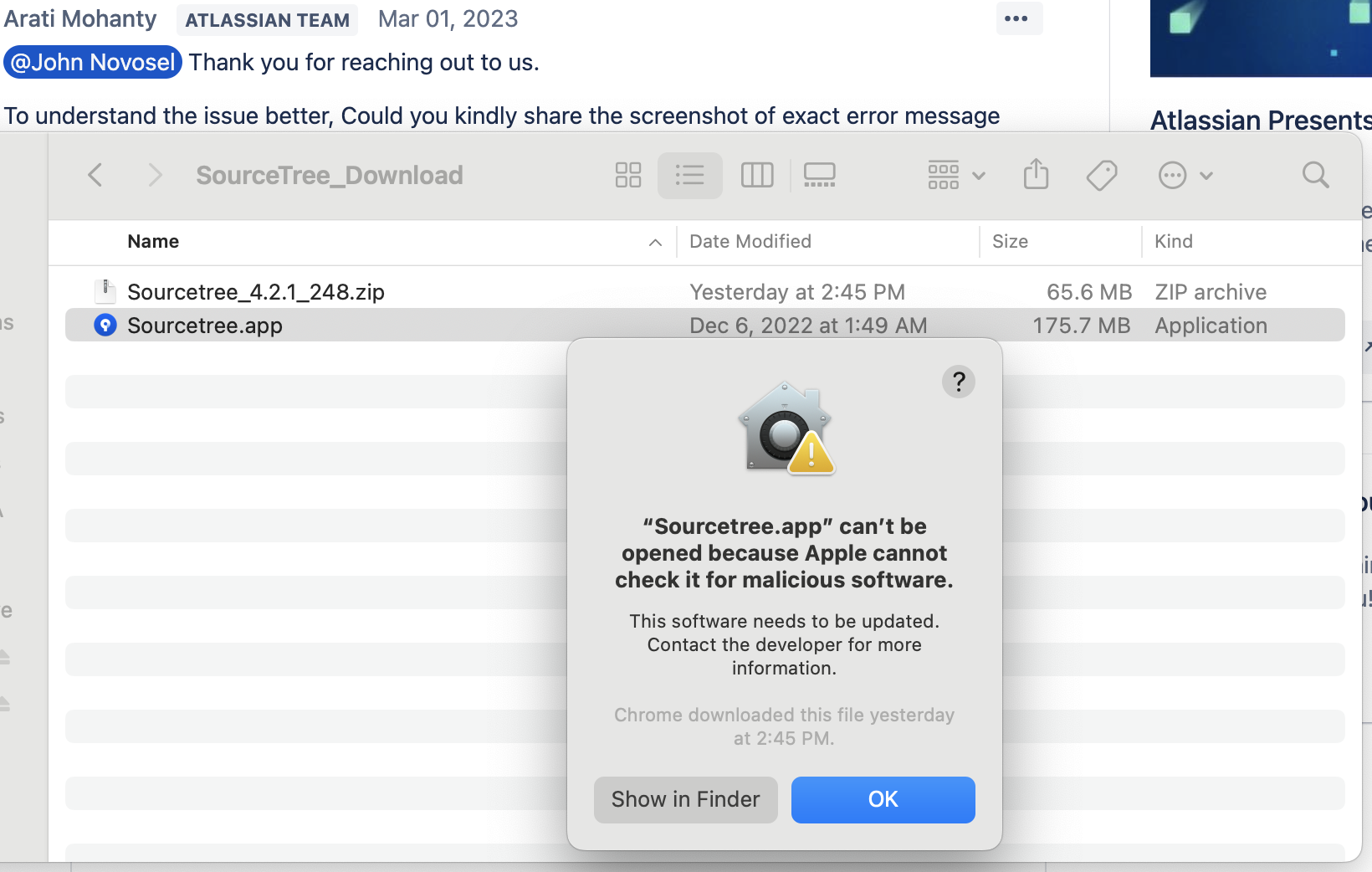Click the Sourcetree.app application icon
The width and height of the screenshot is (1372, 872).
(x=105, y=325)
